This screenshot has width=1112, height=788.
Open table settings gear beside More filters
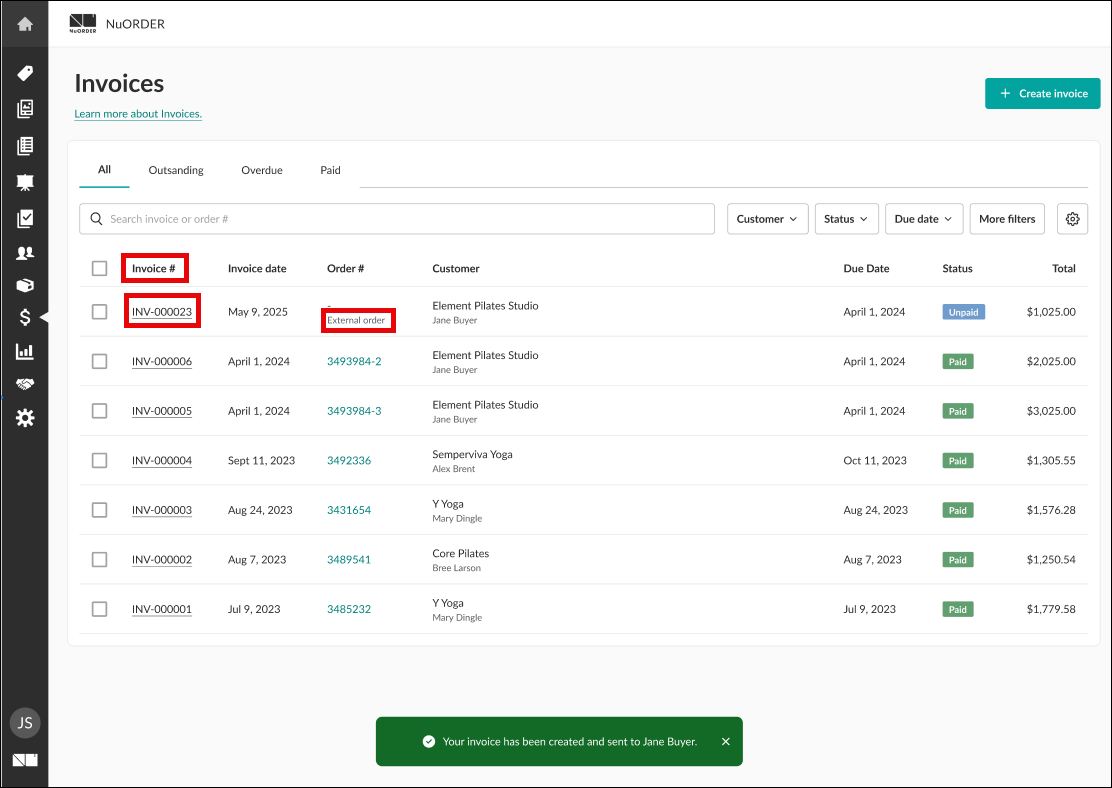(x=1072, y=219)
